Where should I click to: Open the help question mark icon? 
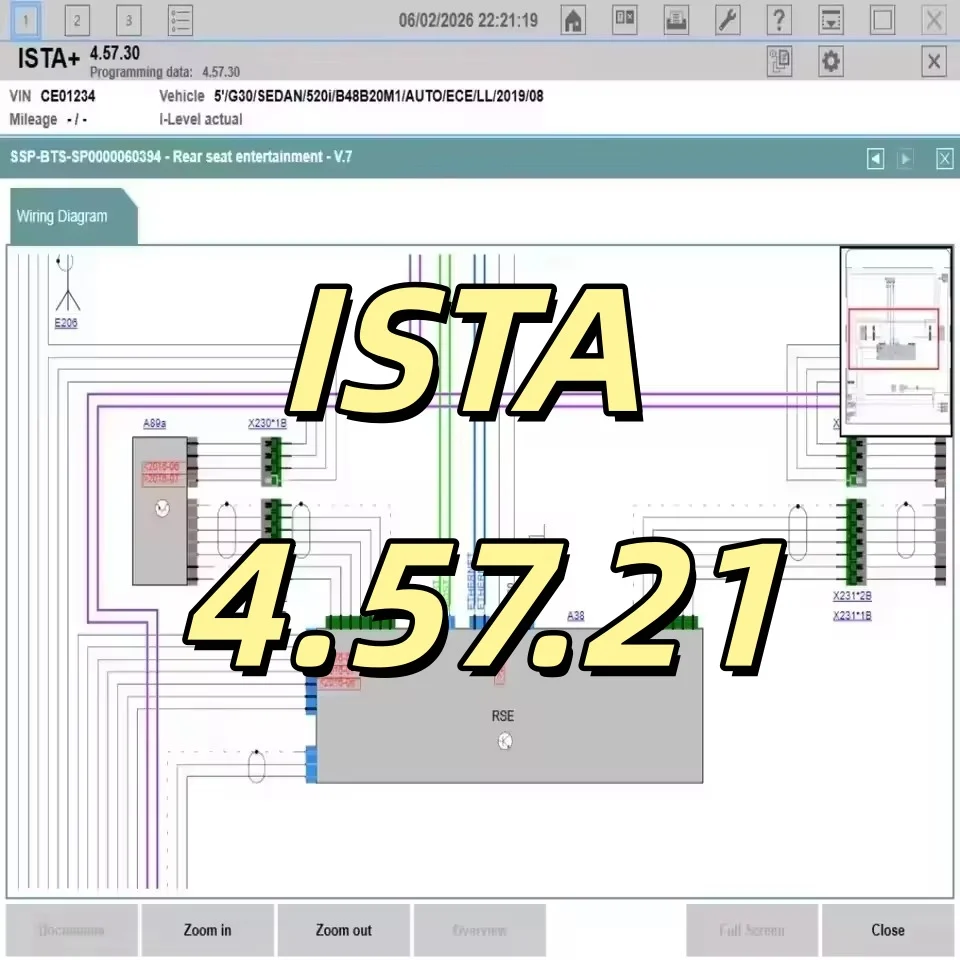[779, 20]
